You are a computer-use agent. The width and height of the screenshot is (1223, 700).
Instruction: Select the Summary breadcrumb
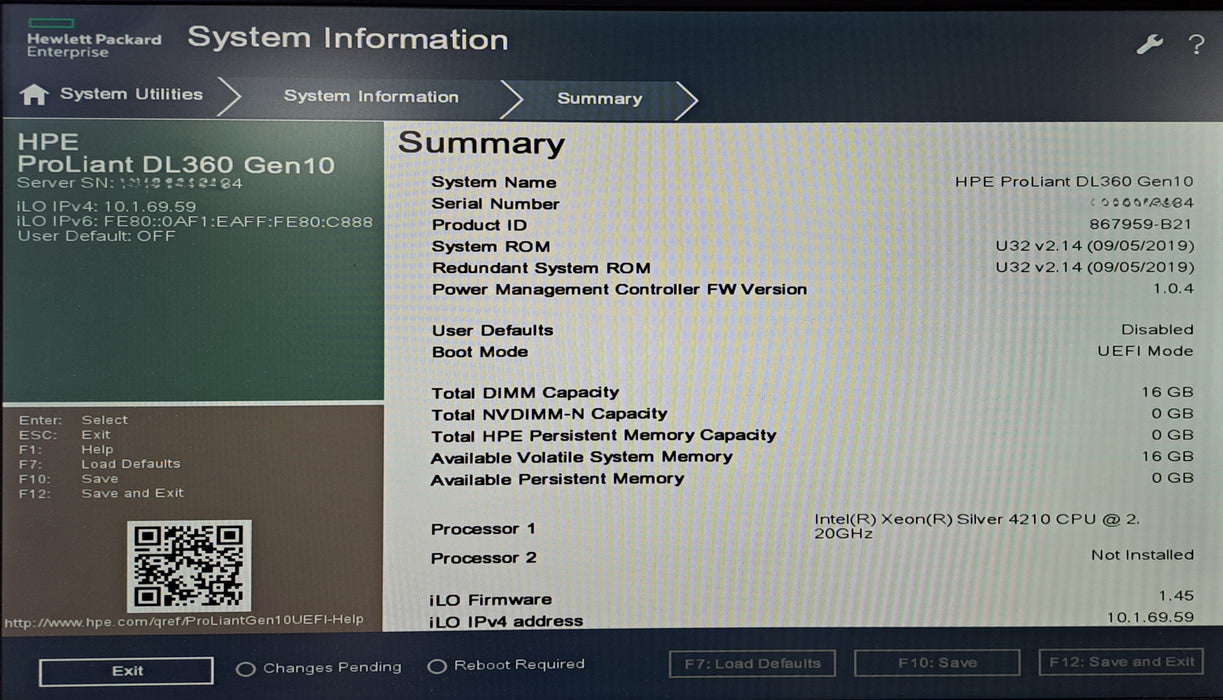(x=599, y=99)
